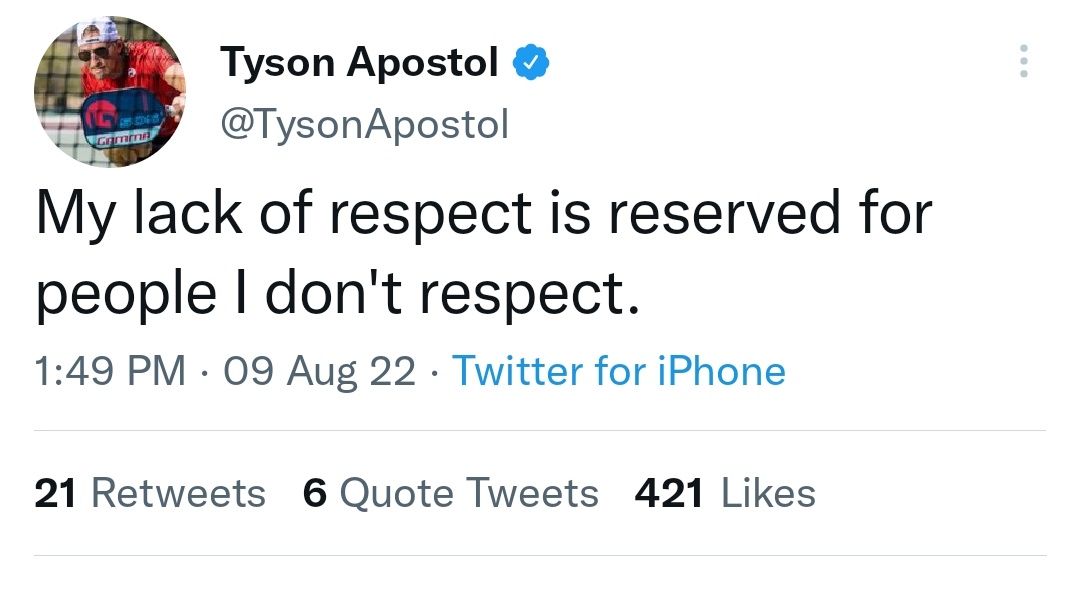
Task: Click the words Quote Tweets label
Action: coord(469,494)
